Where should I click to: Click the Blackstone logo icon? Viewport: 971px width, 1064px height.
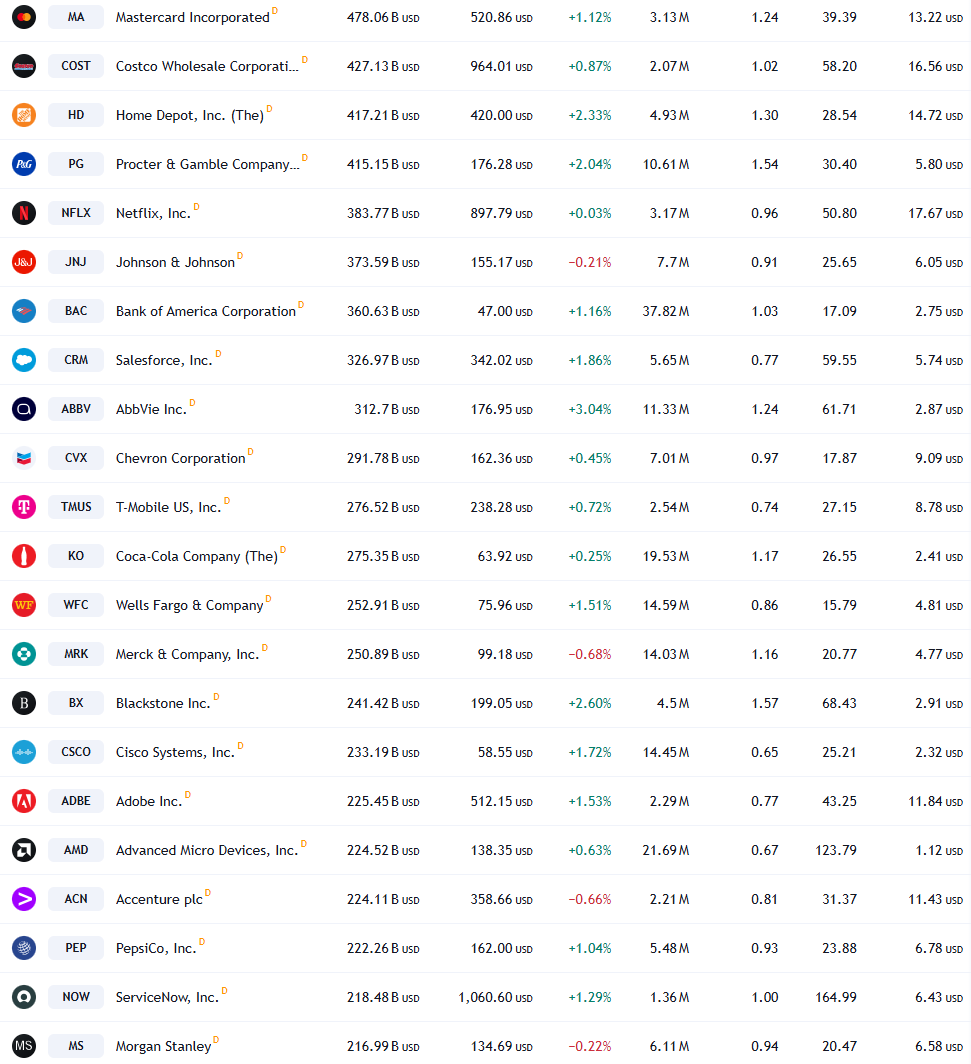tap(24, 703)
